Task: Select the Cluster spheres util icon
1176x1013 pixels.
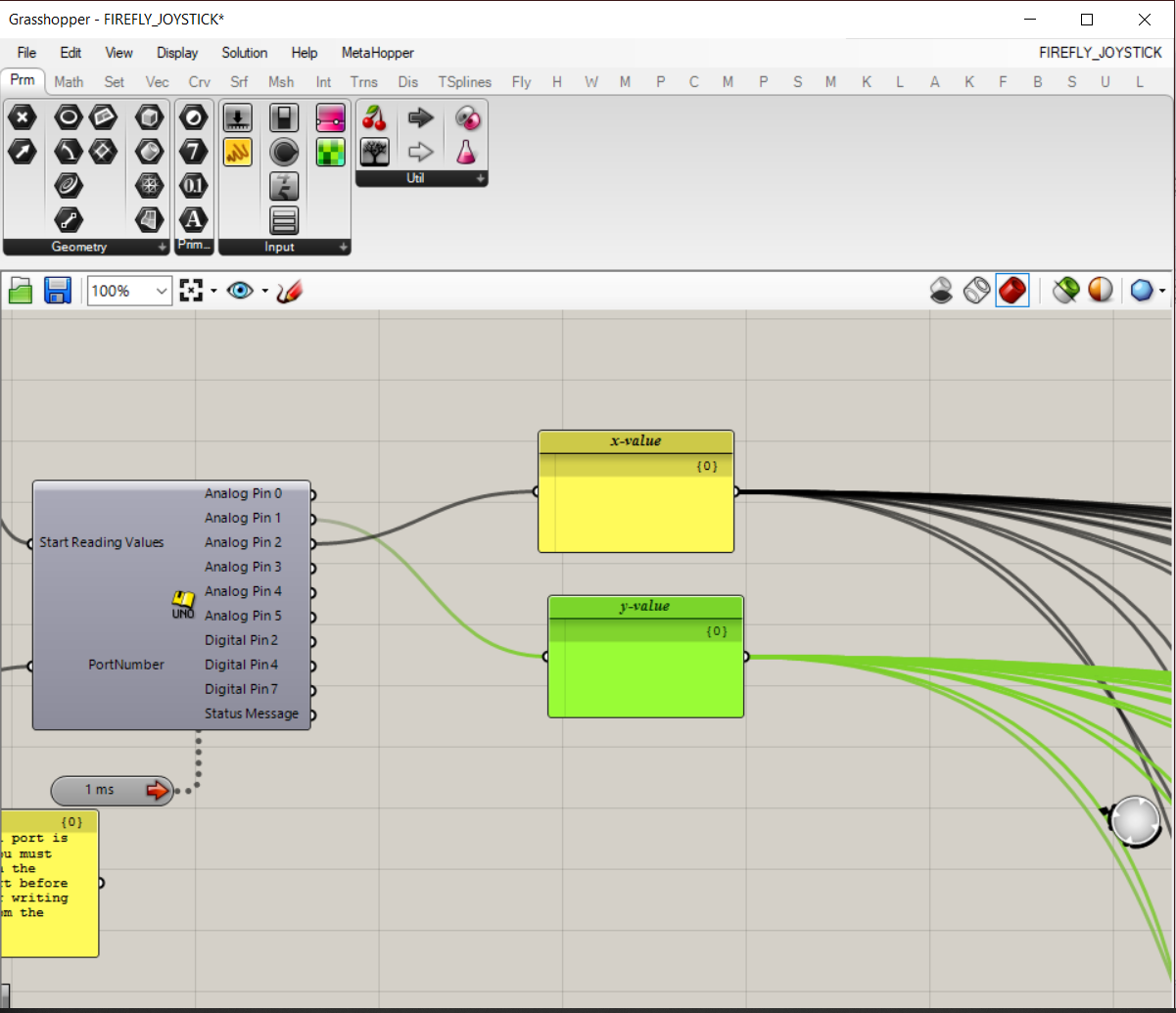Action: point(467,118)
